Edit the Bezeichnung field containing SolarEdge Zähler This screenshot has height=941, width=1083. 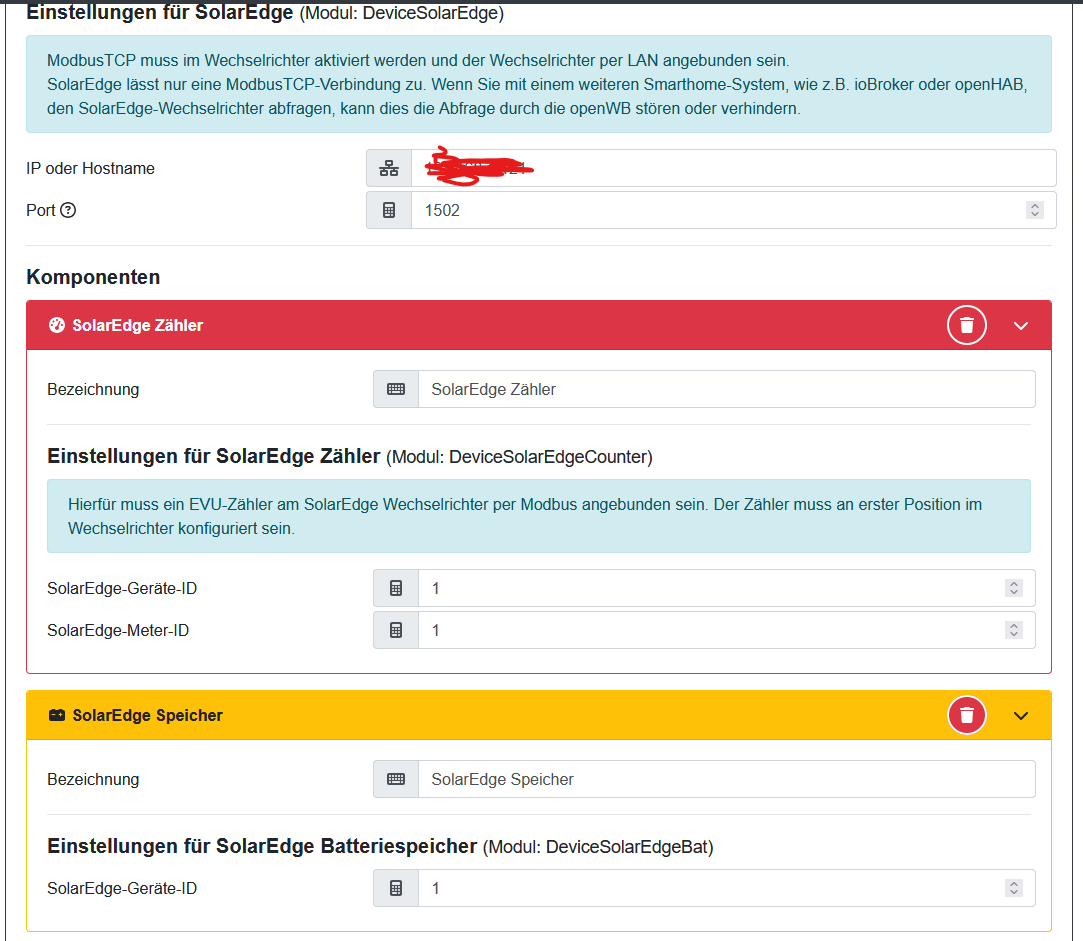pyautogui.click(x=727, y=389)
